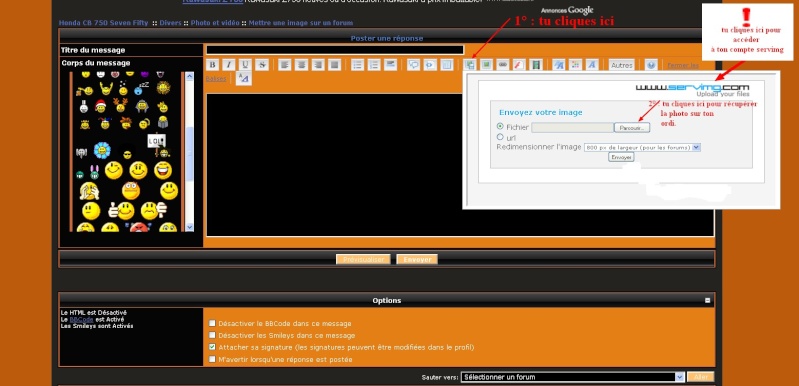
Task: Check Désactiver le BBCode dans ce message
Action: click(212, 323)
